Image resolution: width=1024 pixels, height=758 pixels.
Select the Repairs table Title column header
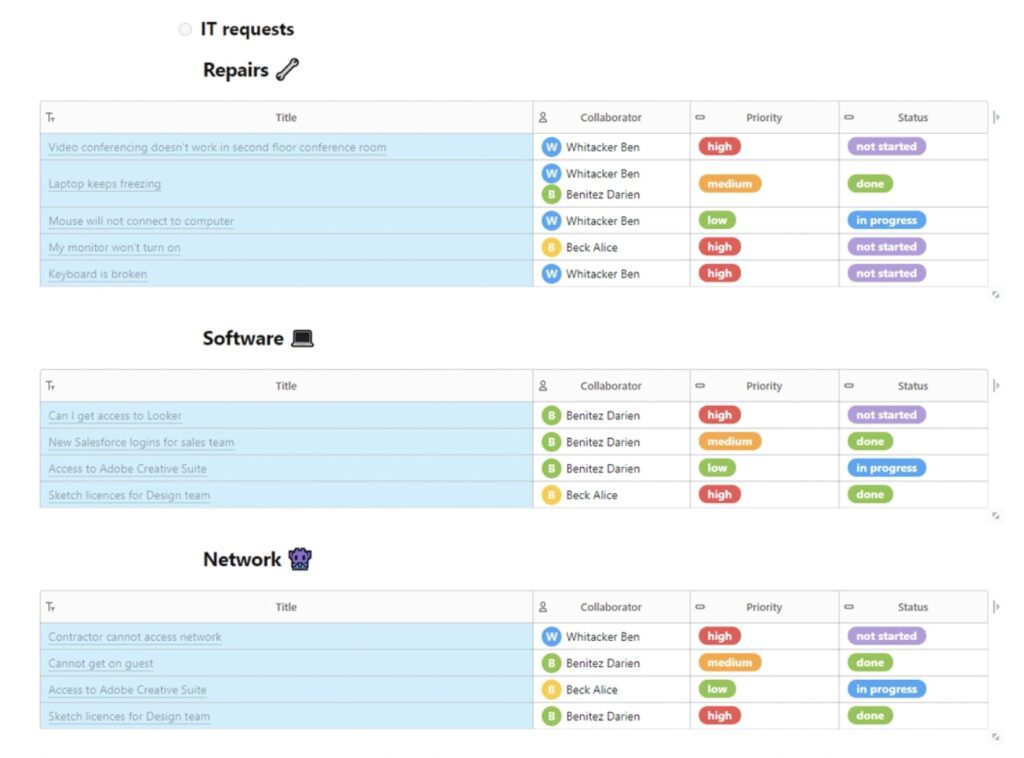tap(286, 118)
